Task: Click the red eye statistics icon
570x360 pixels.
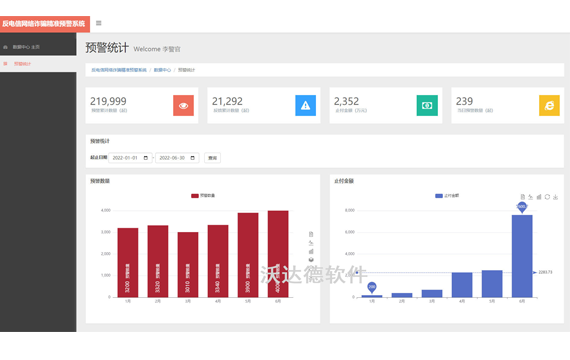Action: click(183, 105)
